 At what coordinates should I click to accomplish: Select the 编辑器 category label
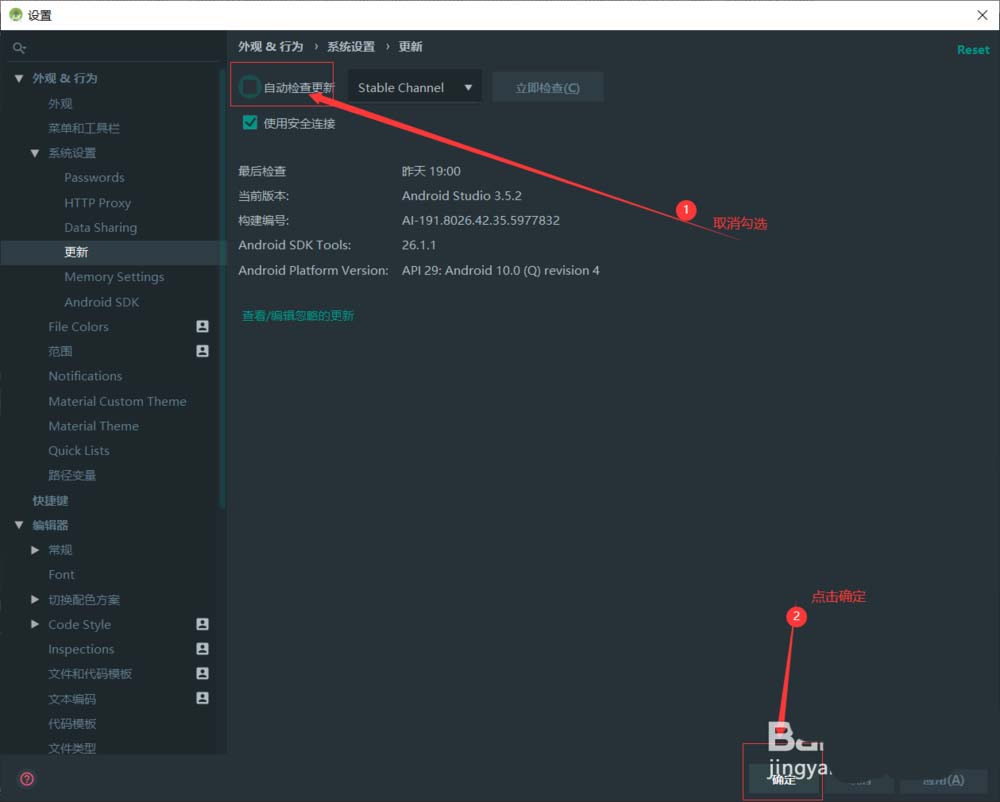[x=50, y=525]
